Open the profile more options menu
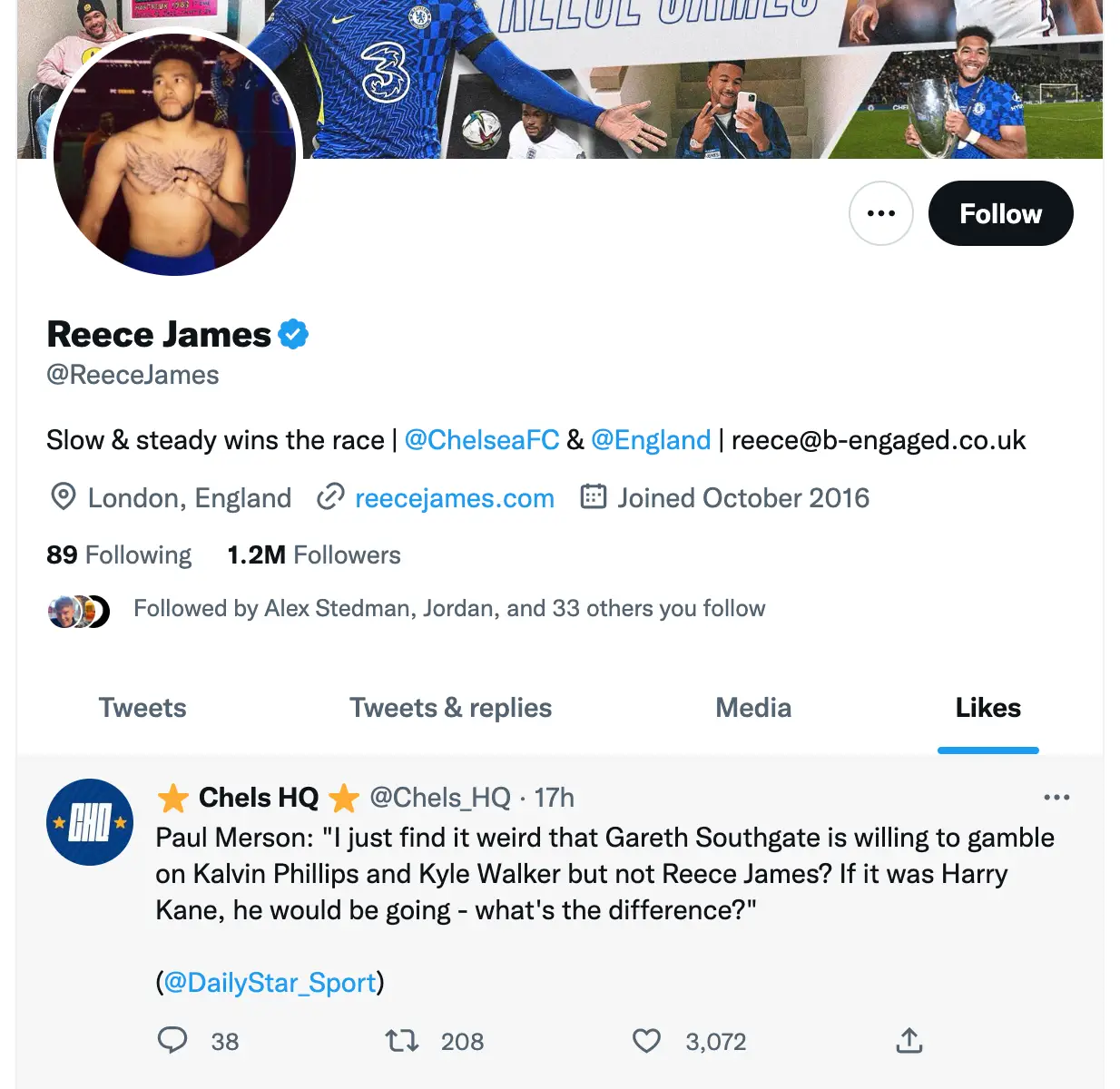 coord(879,213)
